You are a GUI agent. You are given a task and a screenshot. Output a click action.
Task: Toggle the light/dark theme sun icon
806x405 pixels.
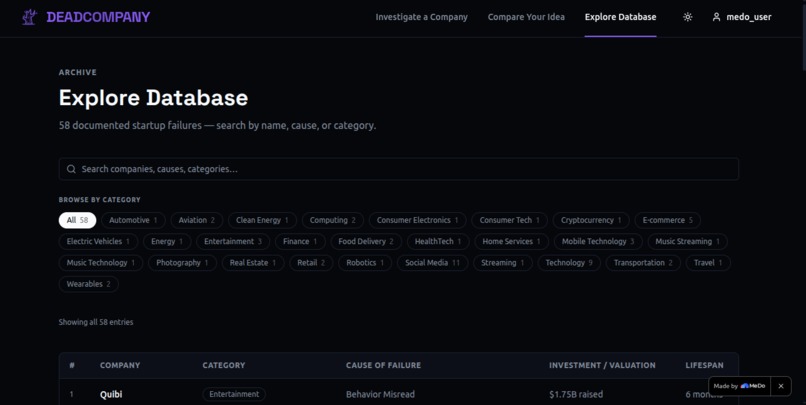pos(687,17)
